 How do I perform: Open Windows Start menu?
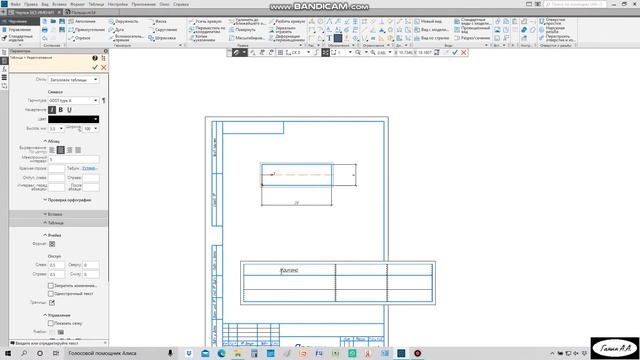point(8,353)
